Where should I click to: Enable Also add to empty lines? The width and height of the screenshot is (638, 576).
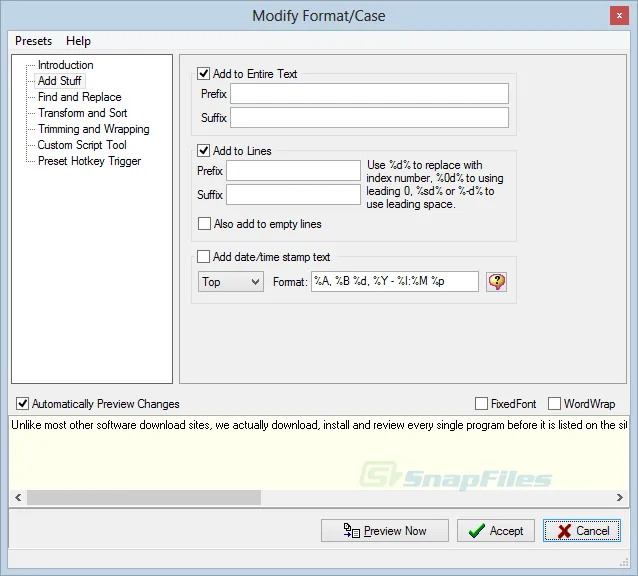[x=204, y=224]
